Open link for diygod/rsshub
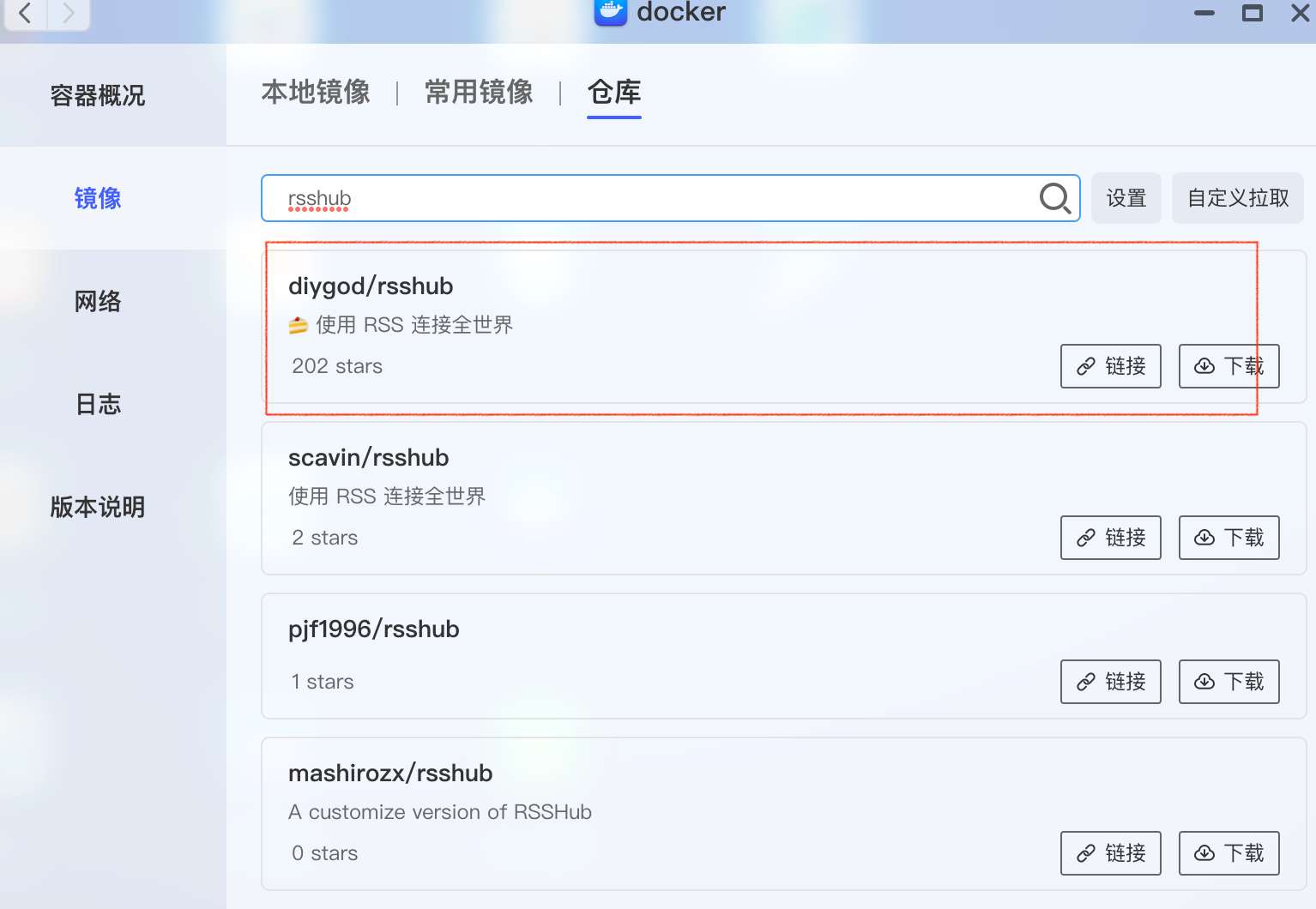 (1110, 366)
